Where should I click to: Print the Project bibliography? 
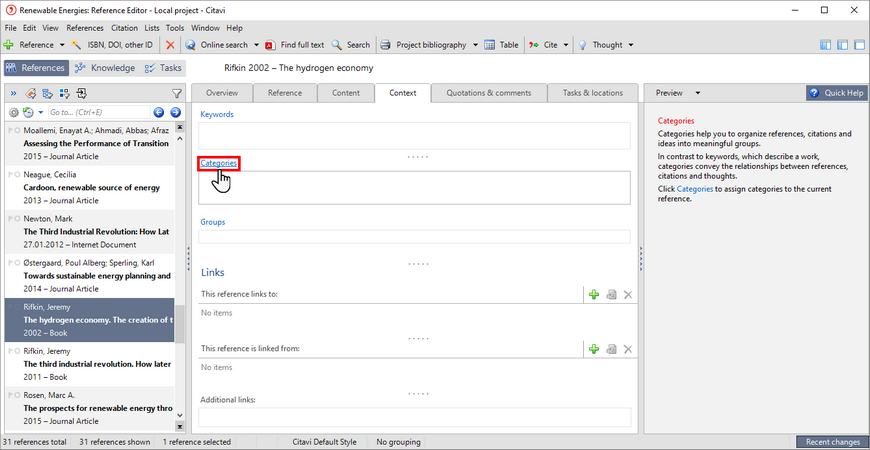424,45
